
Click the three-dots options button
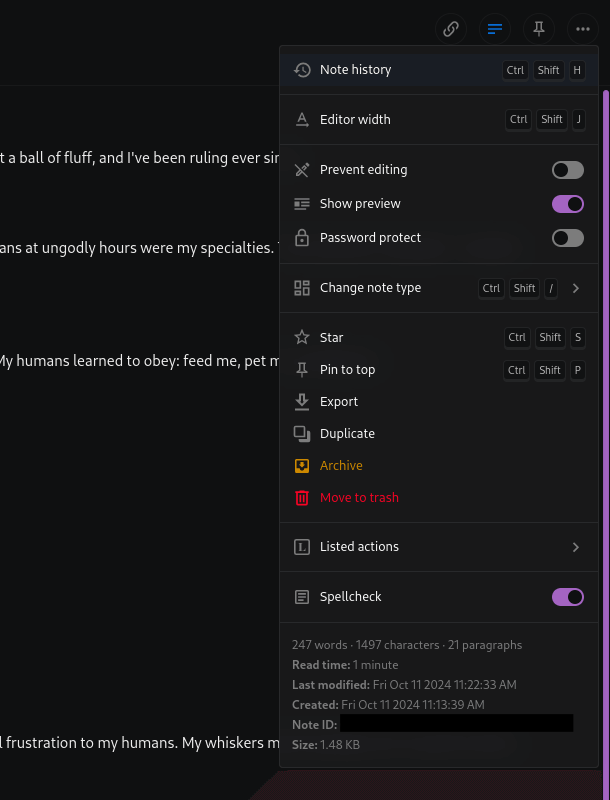583,29
